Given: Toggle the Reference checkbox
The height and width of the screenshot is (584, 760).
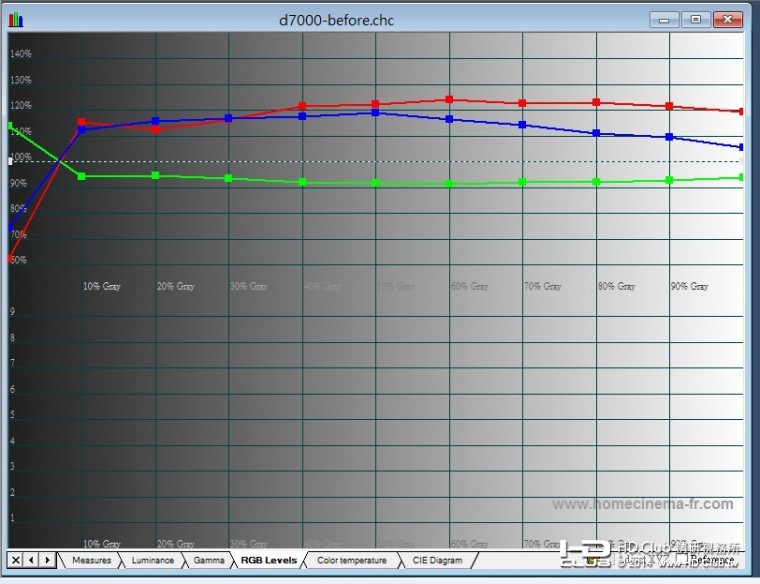Looking at the screenshot, I should click(x=680, y=560).
